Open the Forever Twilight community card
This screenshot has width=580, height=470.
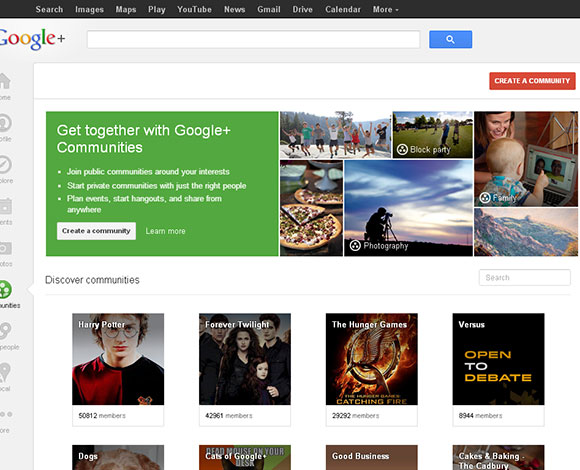pyautogui.click(x=245, y=369)
